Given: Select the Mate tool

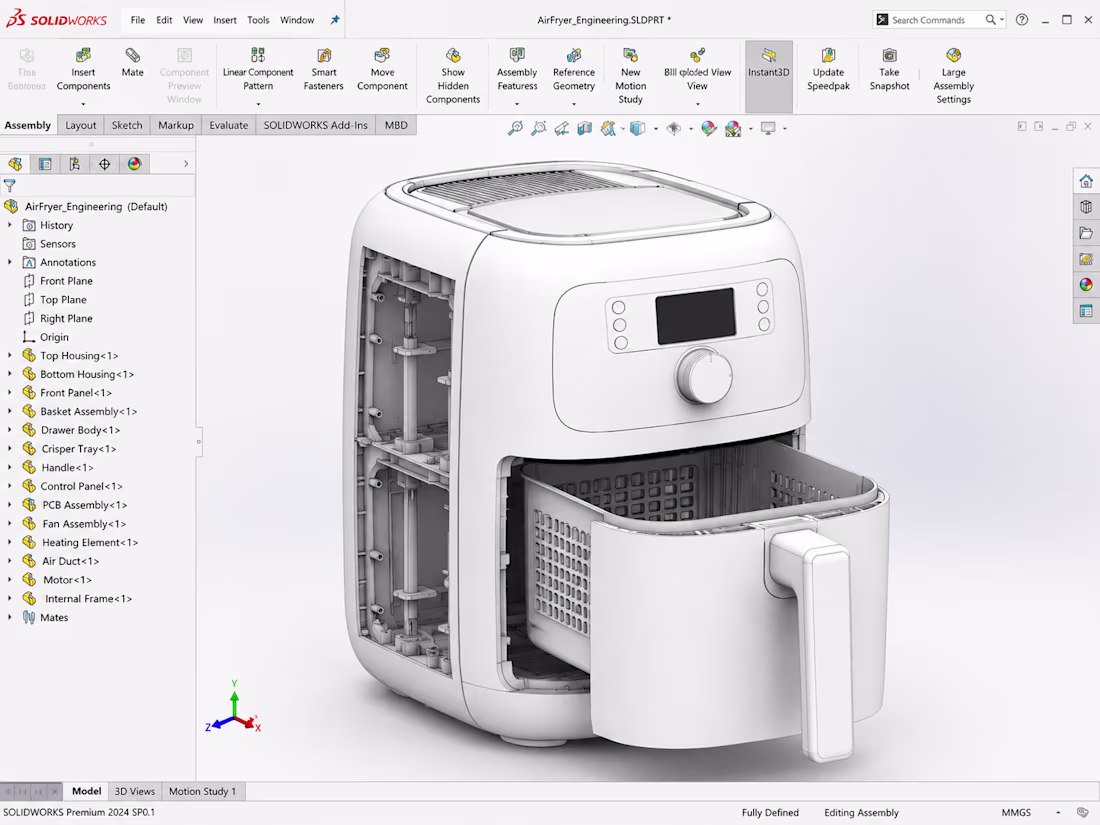Looking at the screenshot, I should [132, 62].
